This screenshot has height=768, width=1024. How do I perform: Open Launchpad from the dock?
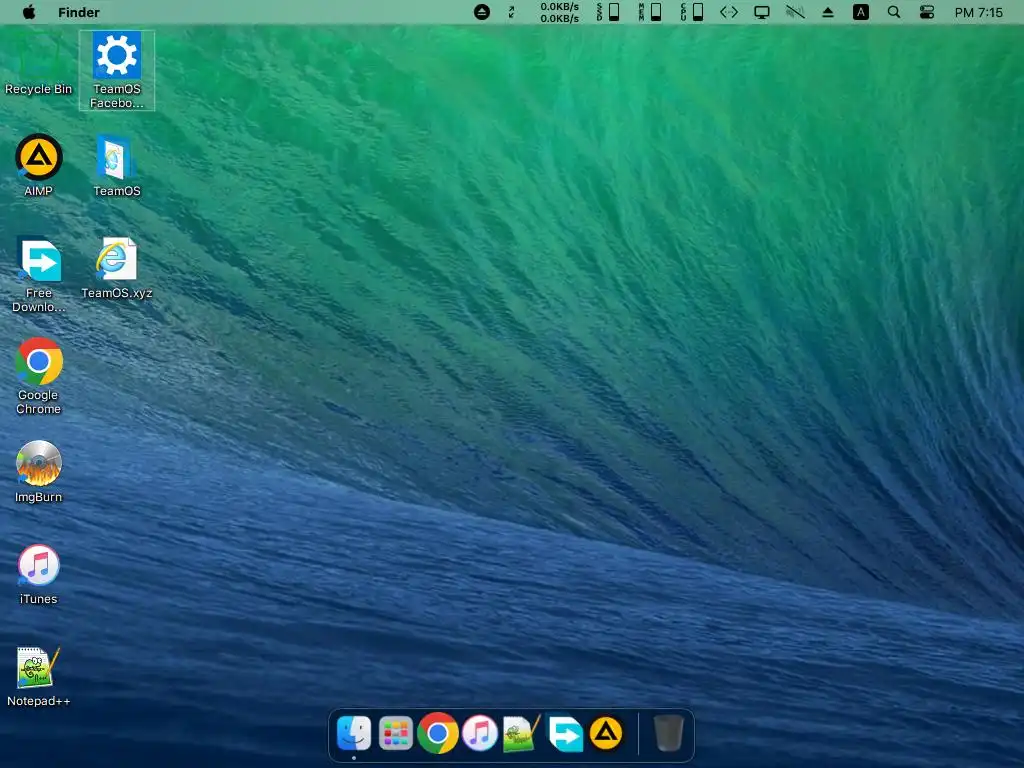point(396,733)
